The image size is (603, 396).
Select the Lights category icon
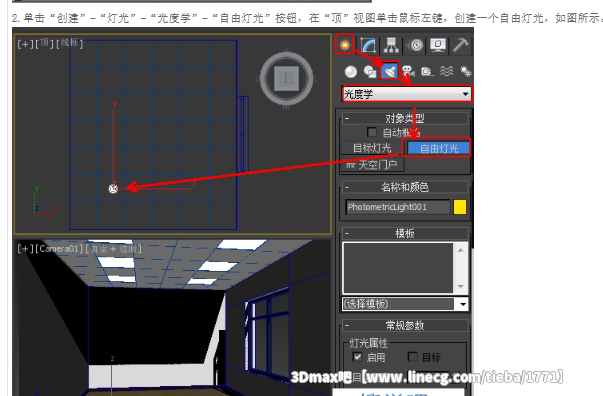click(390, 71)
